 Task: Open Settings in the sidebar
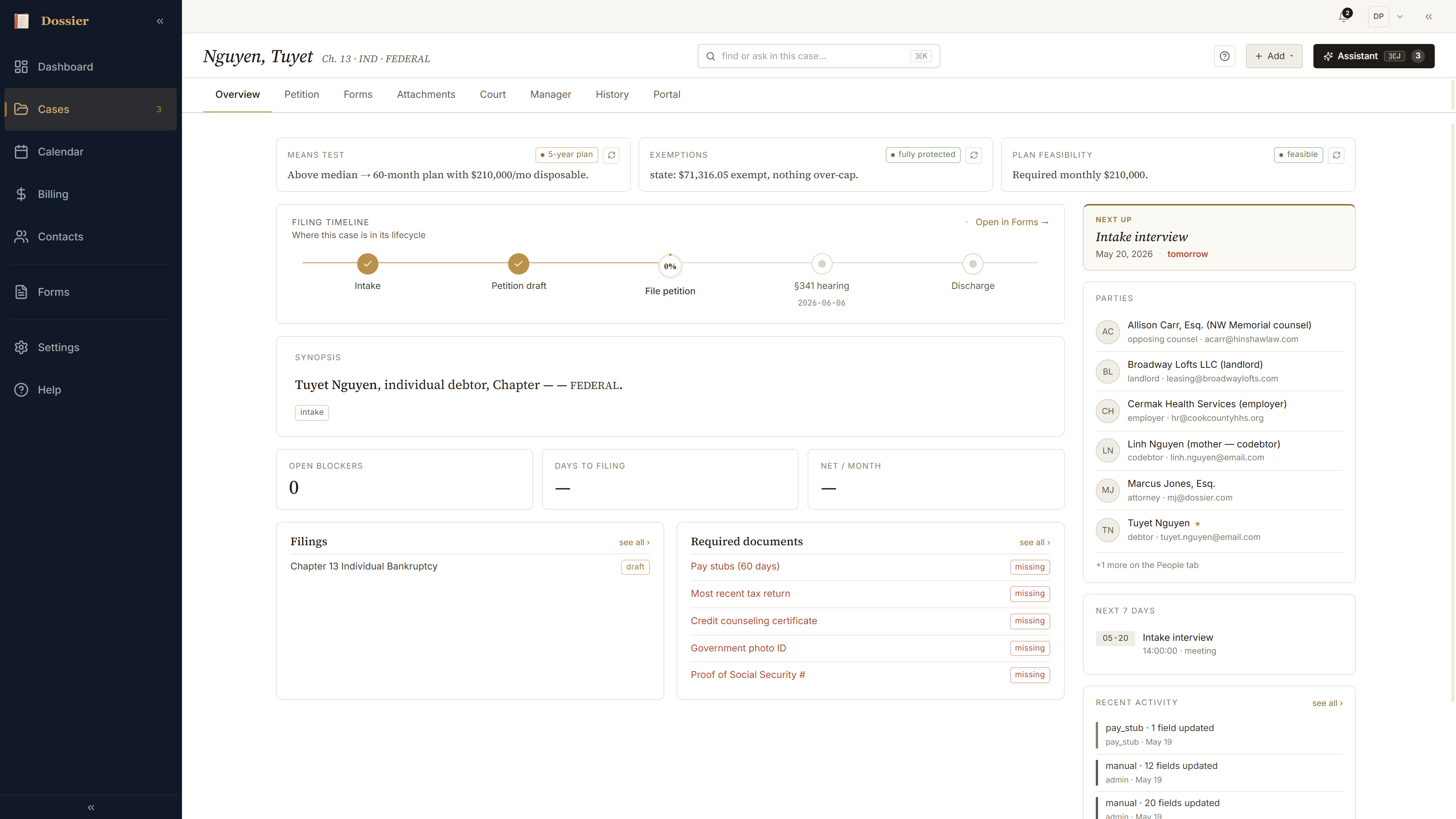click(91, 347)
